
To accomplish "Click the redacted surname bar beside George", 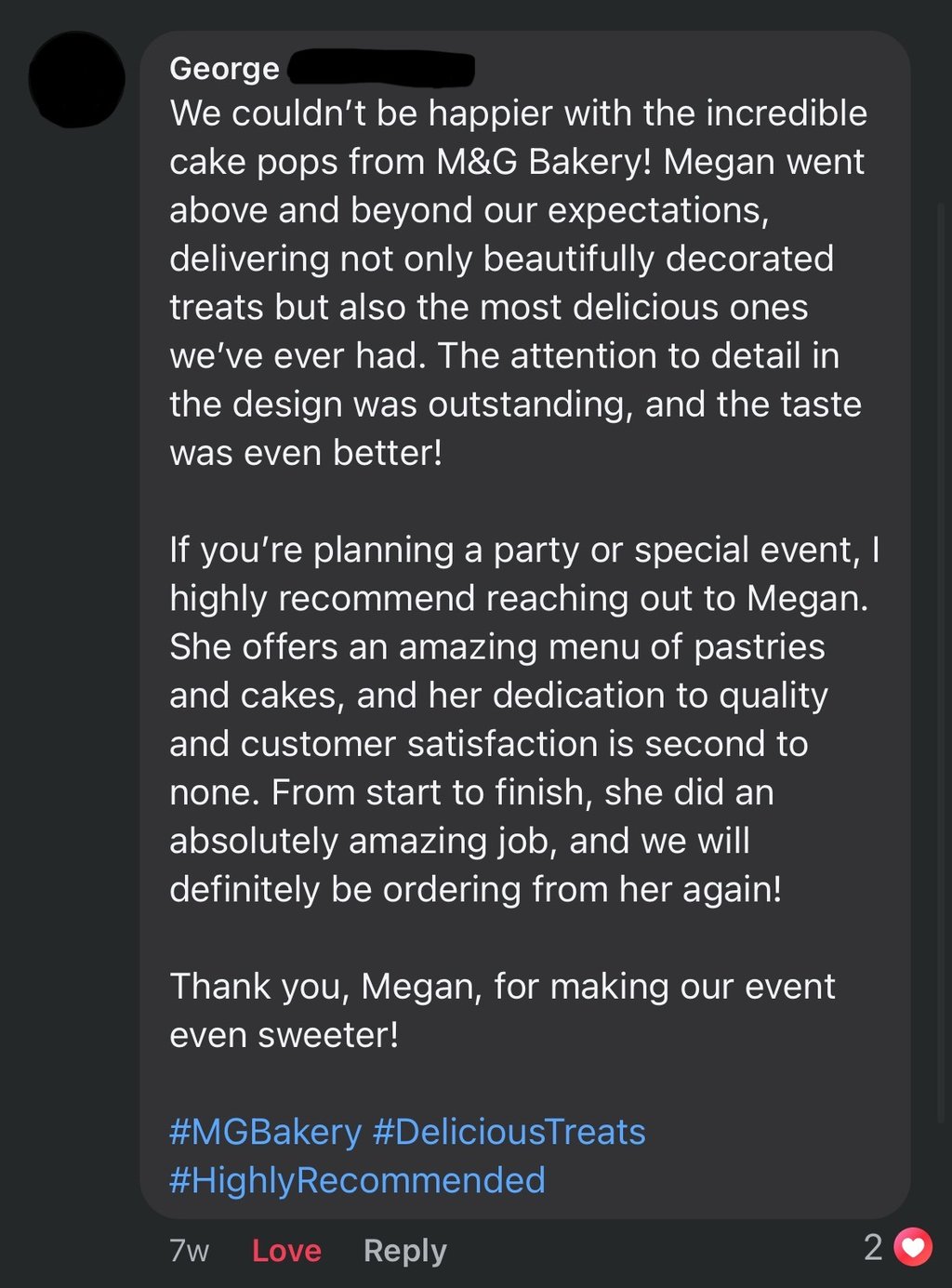I will tap(381, 70).
